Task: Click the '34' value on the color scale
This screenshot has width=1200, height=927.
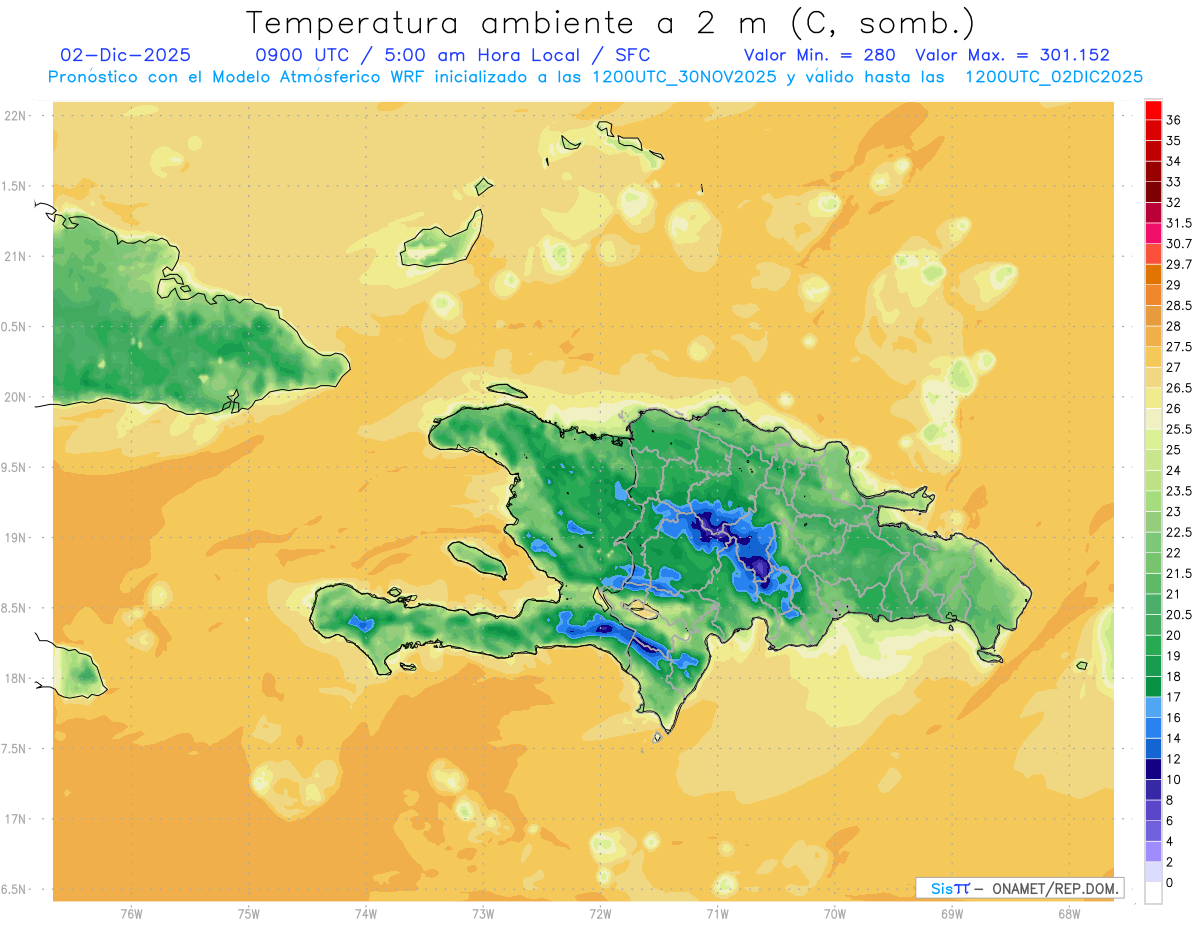Action: (1174, 162)
